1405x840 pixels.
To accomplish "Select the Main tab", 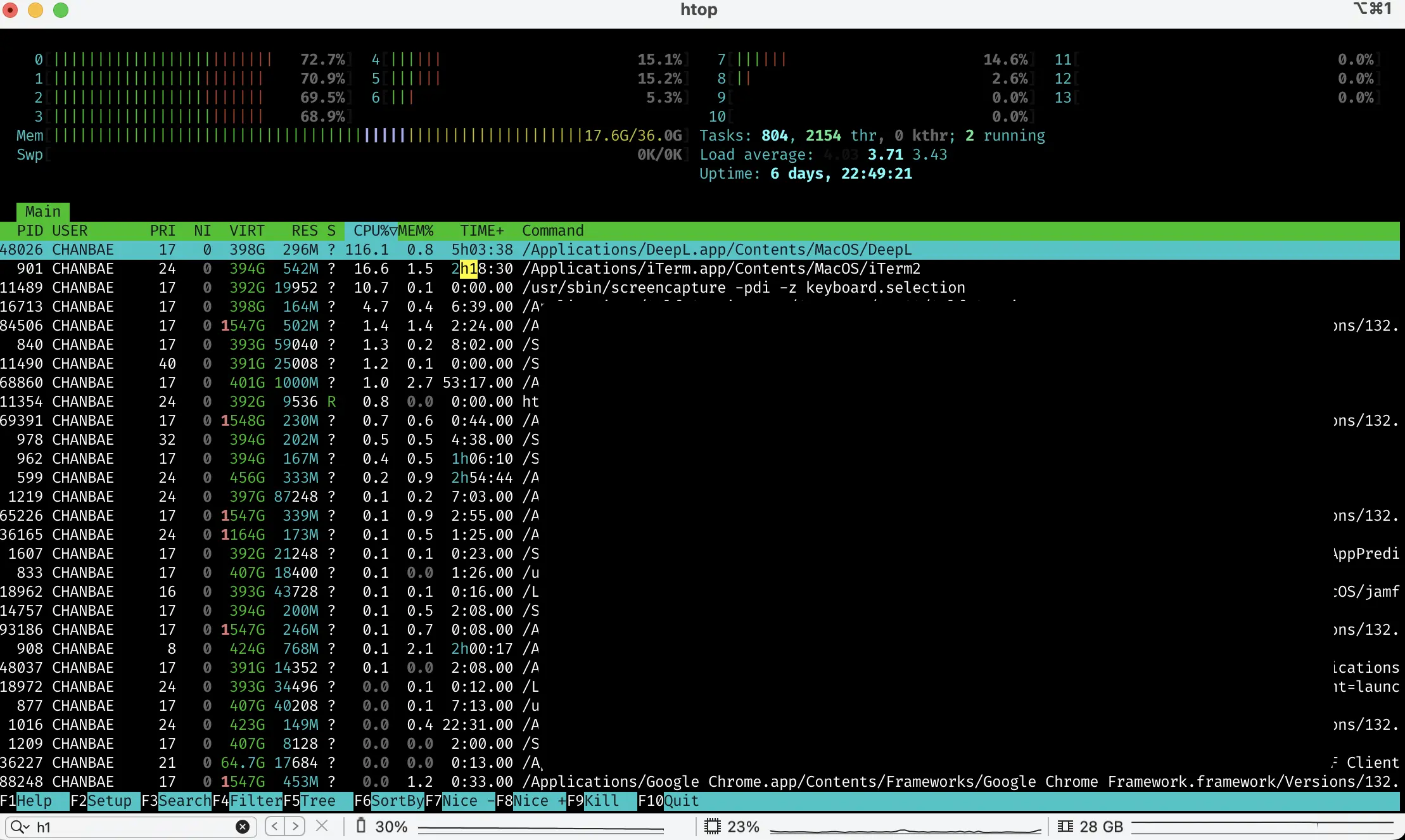I will coord(42,212).
